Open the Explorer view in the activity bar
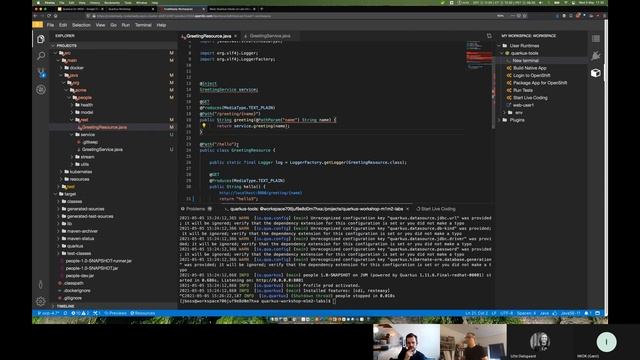The width and height of the screenshot is (640, 360). (41, 39)
